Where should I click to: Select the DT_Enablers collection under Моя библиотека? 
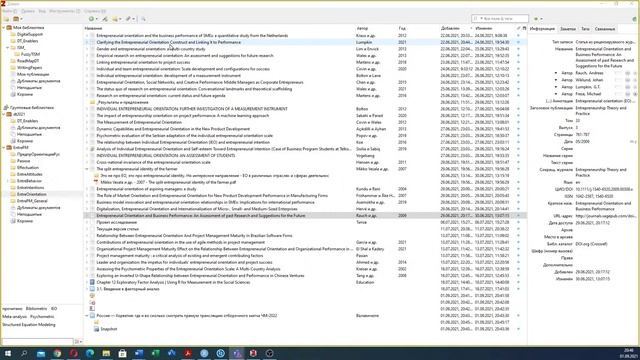(27, 41)
